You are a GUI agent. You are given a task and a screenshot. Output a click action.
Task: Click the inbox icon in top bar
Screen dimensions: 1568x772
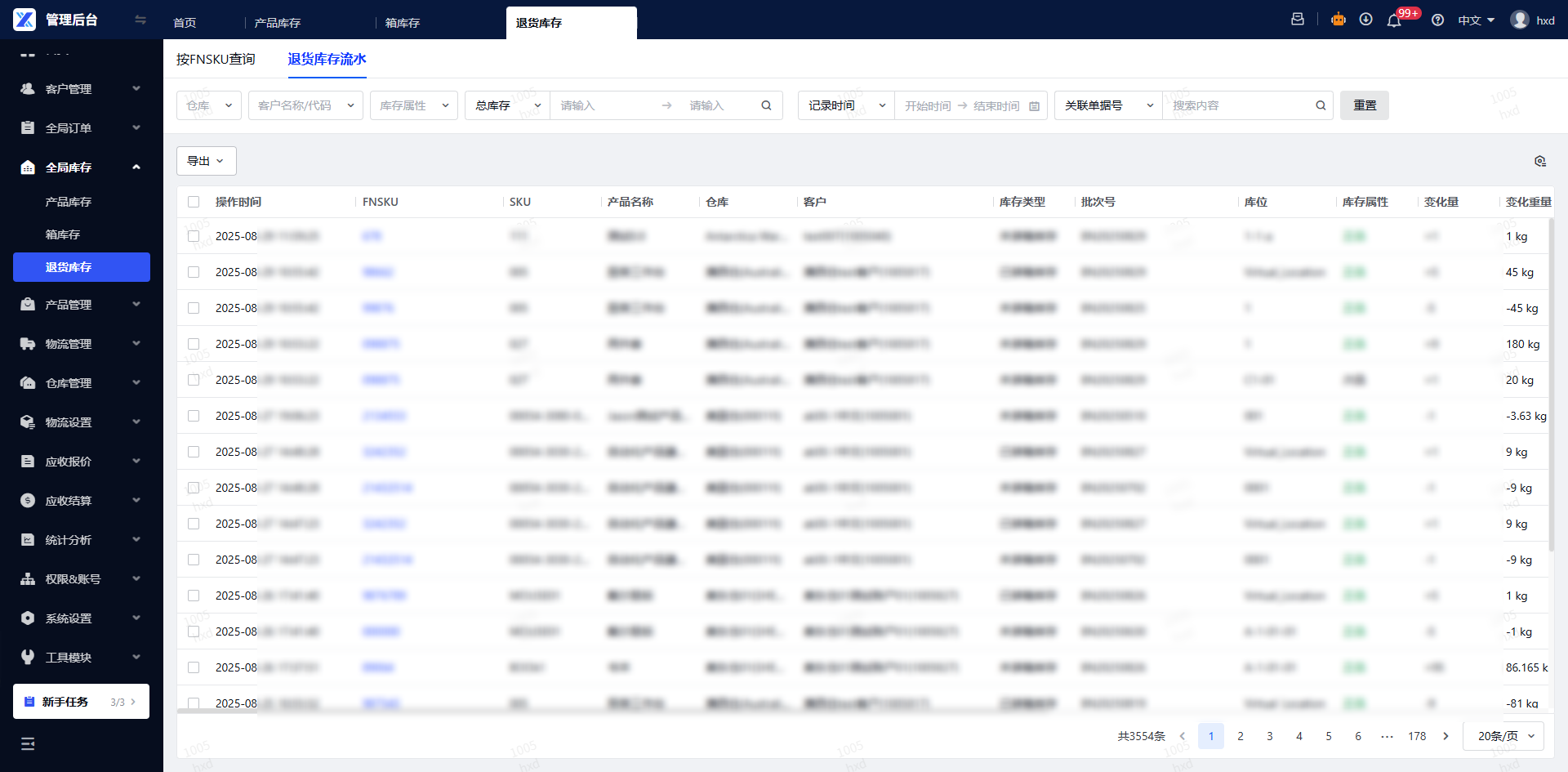coord(1298,20)
